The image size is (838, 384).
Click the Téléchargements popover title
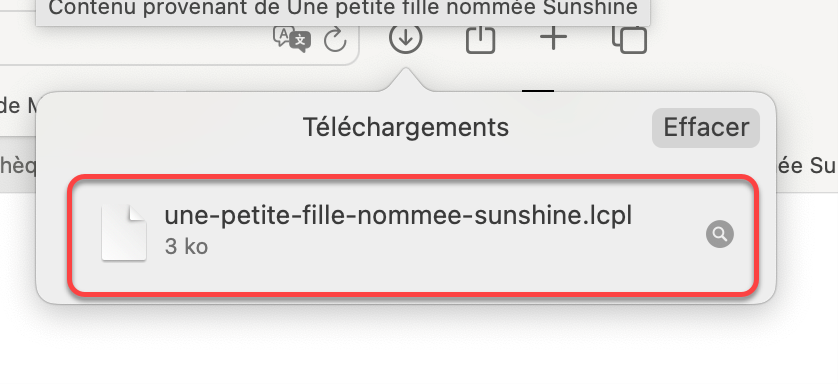(406, 127)
